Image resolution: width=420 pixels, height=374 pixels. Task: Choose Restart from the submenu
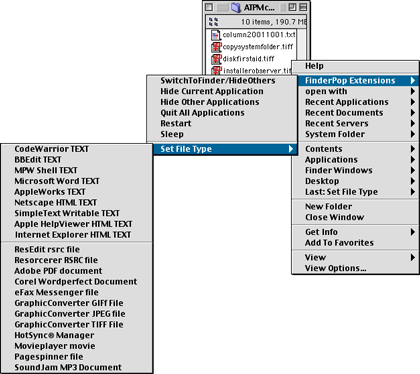tap(222, 123)
